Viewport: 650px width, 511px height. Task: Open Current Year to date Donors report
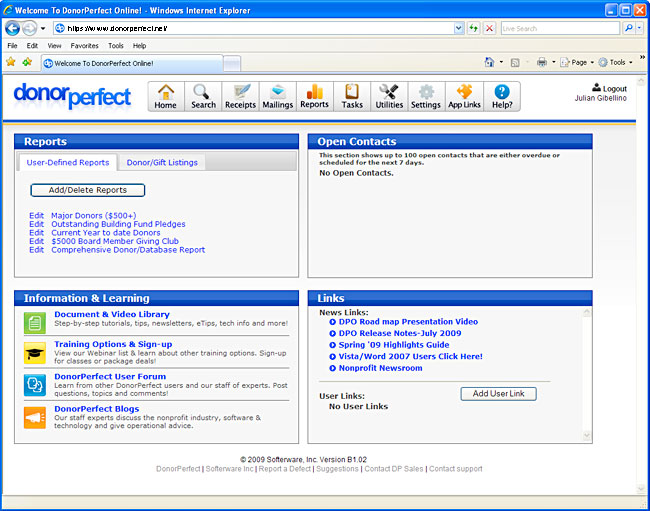(106, 233)
